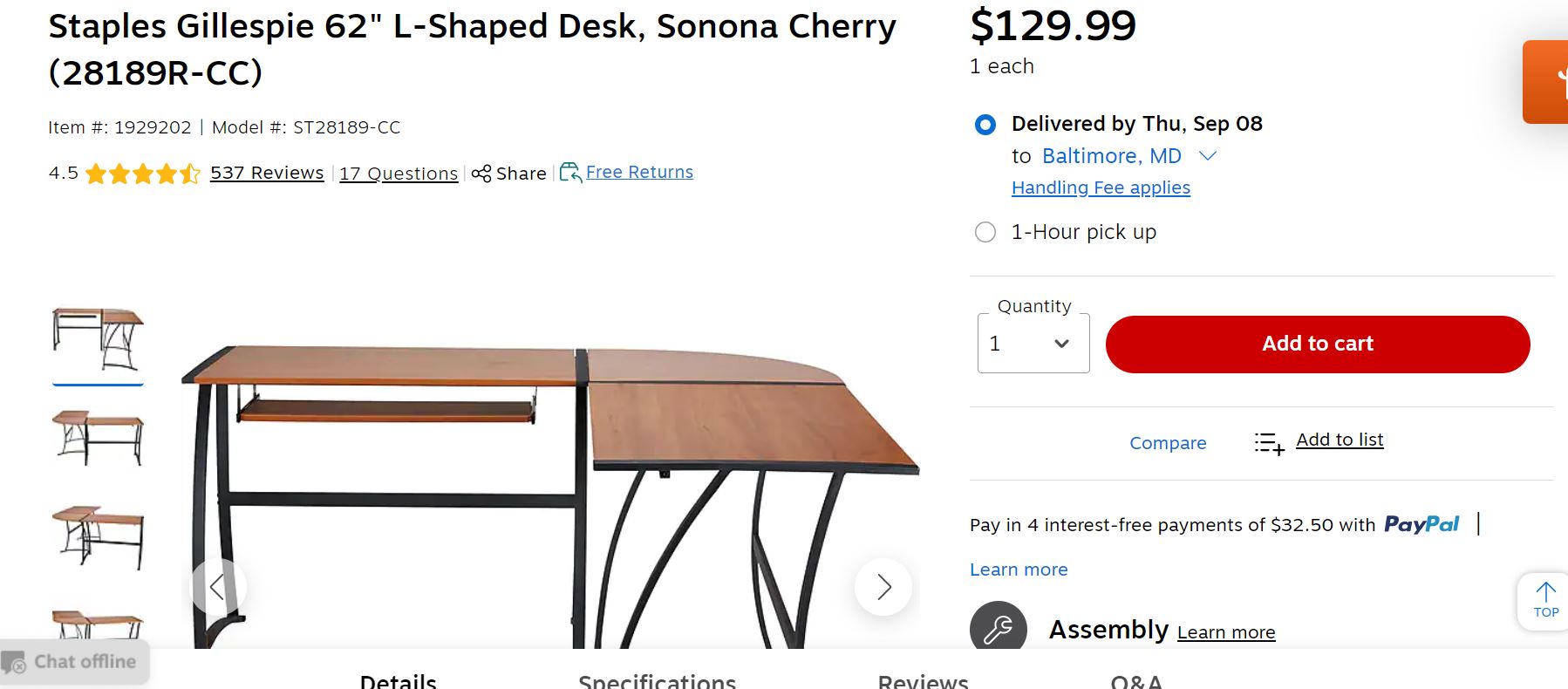Click the Add to cart button
The width and height of the screenshot is (1568, 689).
pyautogui.click(x=1318, y=344)
